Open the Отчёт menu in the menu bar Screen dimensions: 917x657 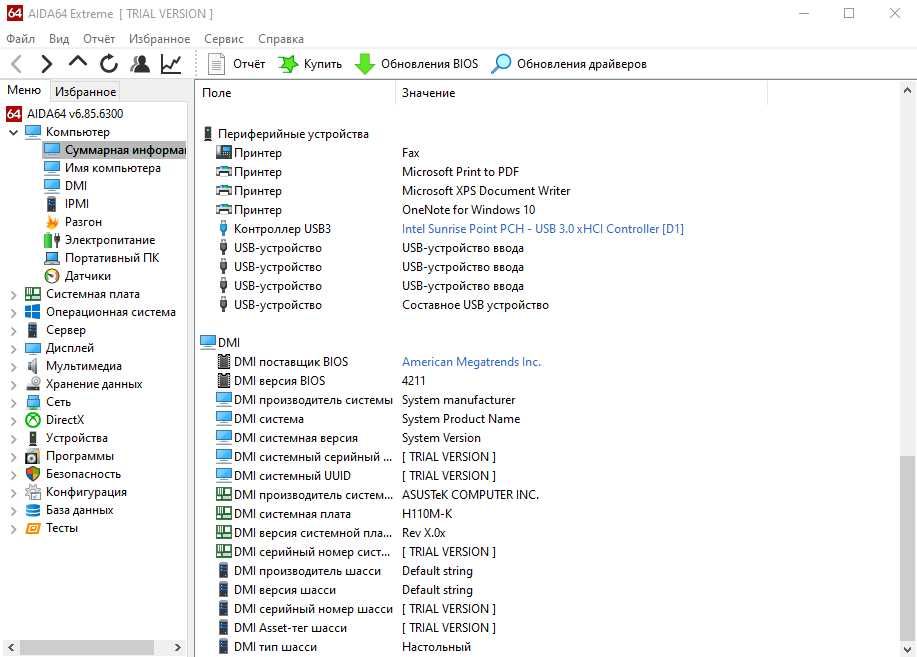(99, 39)
